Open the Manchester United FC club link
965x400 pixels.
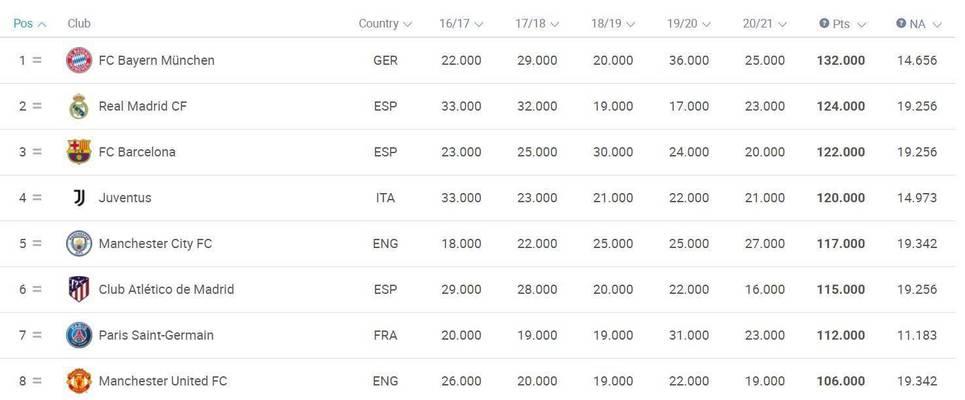point(163,381)
